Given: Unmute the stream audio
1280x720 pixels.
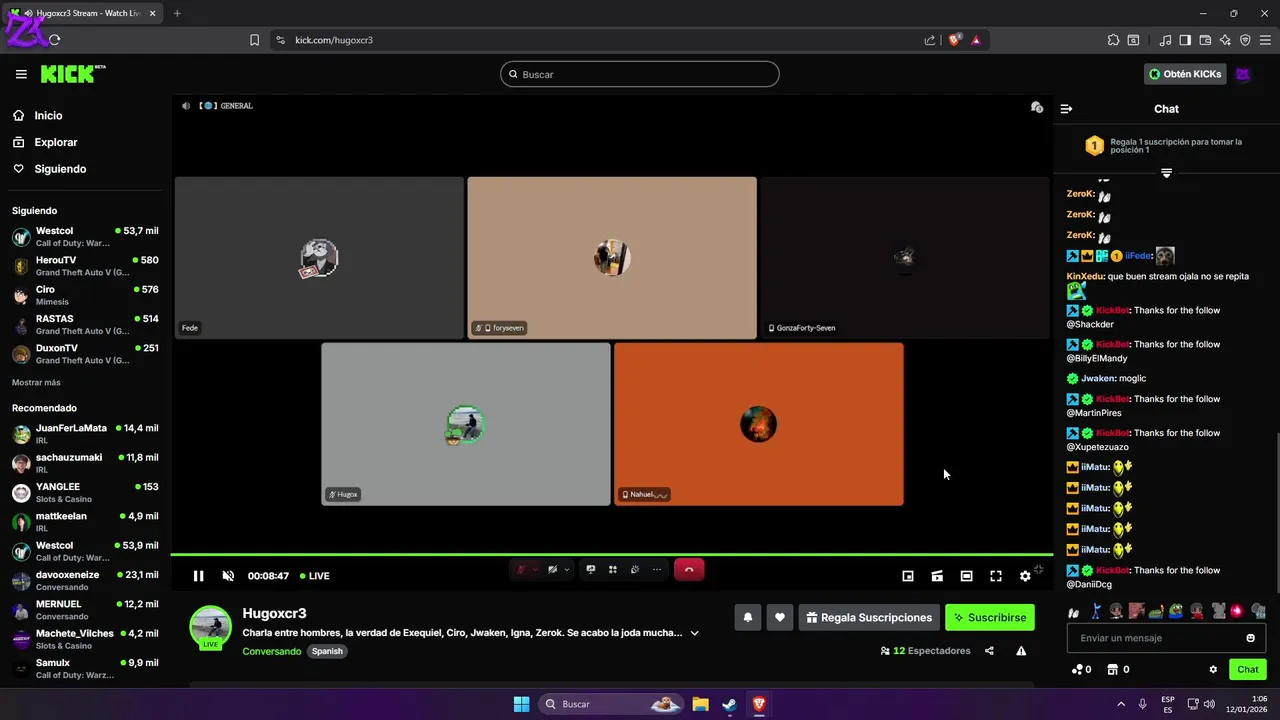Looking at the screenshot, I should [228, 576].
